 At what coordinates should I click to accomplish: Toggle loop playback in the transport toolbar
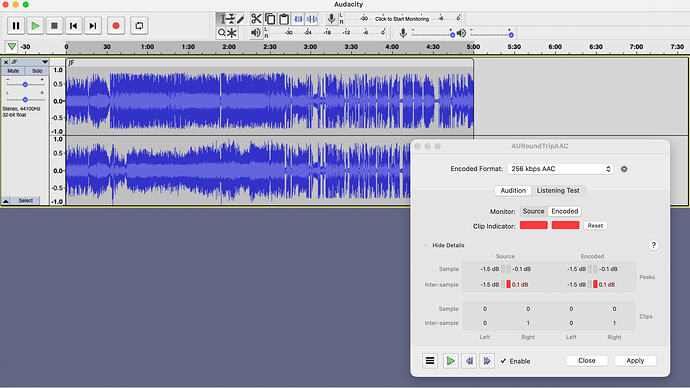pos(139,26)
